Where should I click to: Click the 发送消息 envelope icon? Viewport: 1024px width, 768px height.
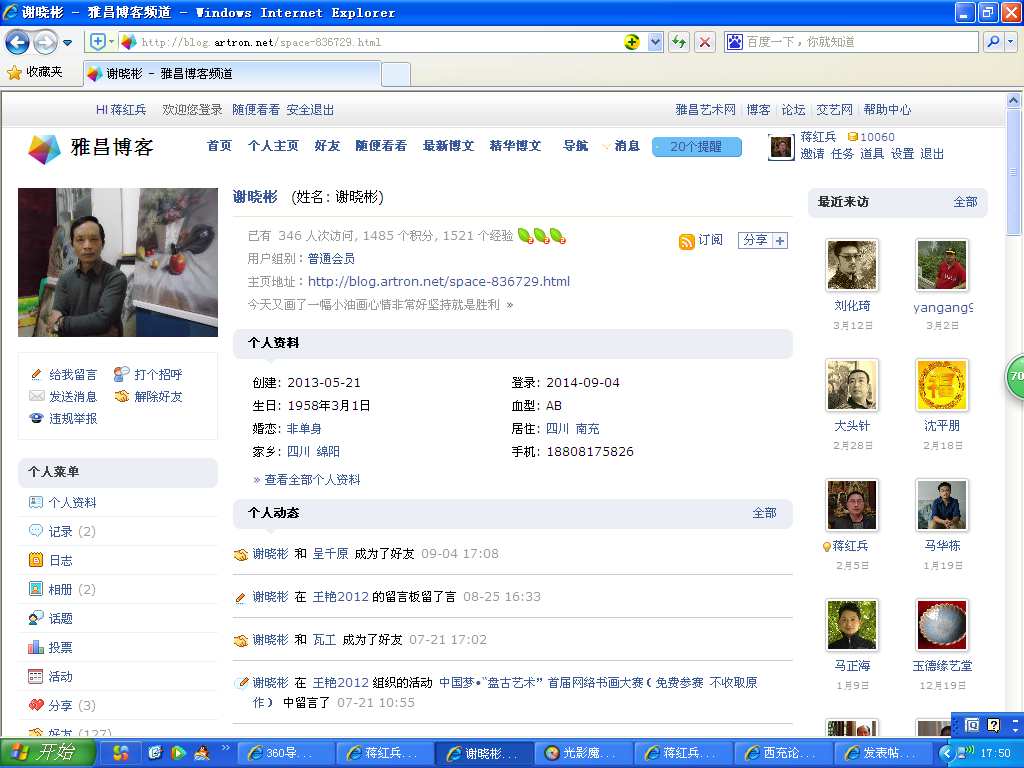coord(37,397)
